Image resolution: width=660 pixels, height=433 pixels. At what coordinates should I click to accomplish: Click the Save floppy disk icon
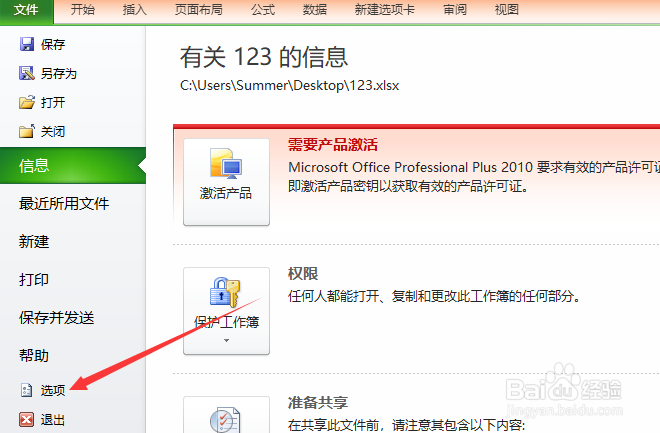click(x=27, y=44)
